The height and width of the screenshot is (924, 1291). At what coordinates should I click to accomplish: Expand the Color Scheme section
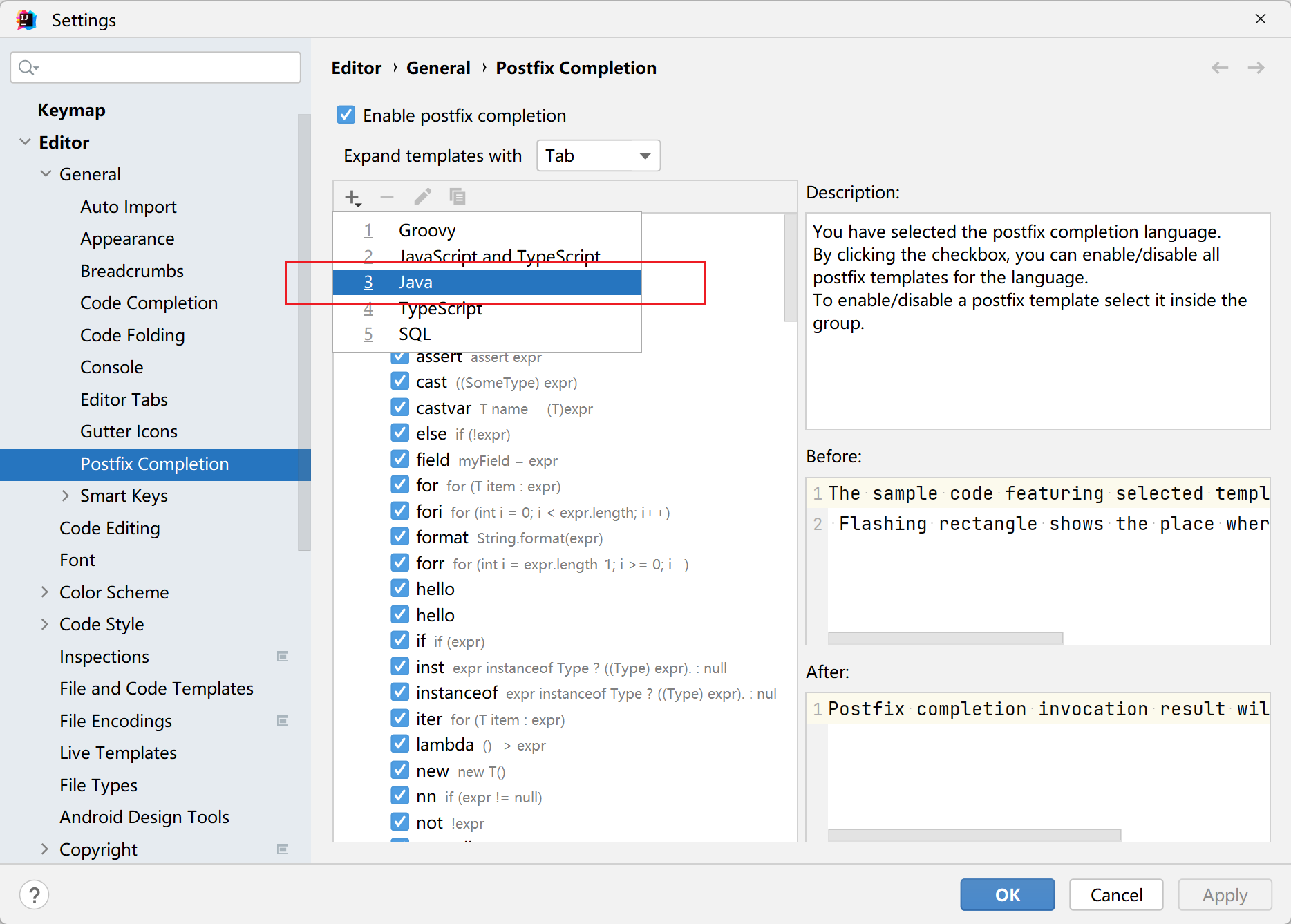click(45, 592)
